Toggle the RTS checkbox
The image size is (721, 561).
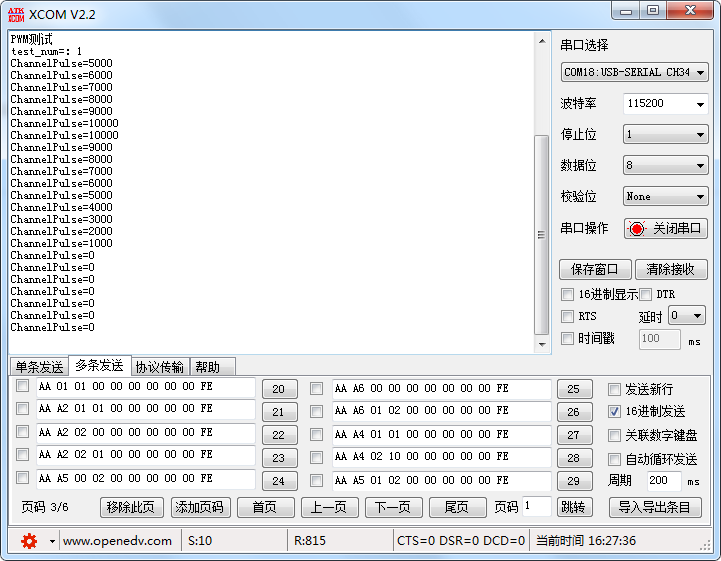[567, 316]
